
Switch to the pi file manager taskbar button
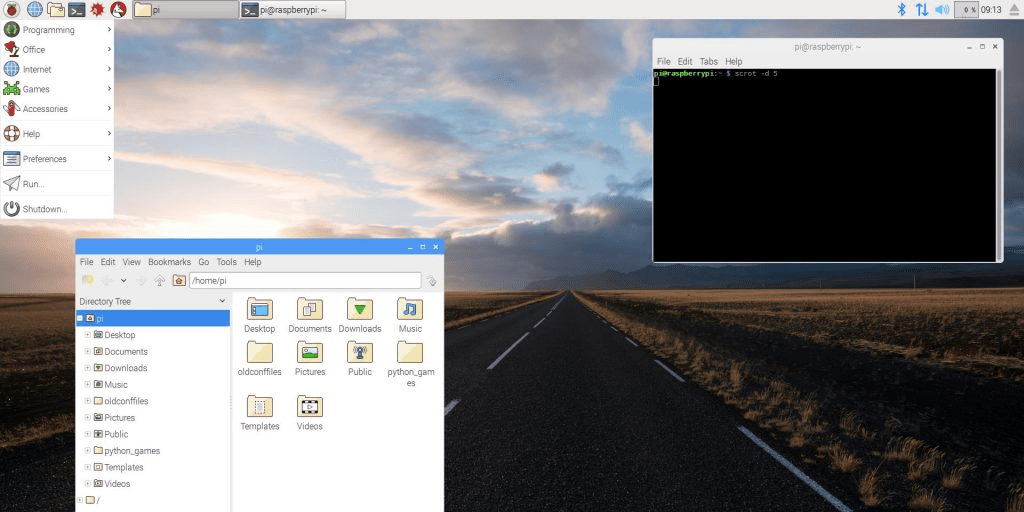click(185, 9)
